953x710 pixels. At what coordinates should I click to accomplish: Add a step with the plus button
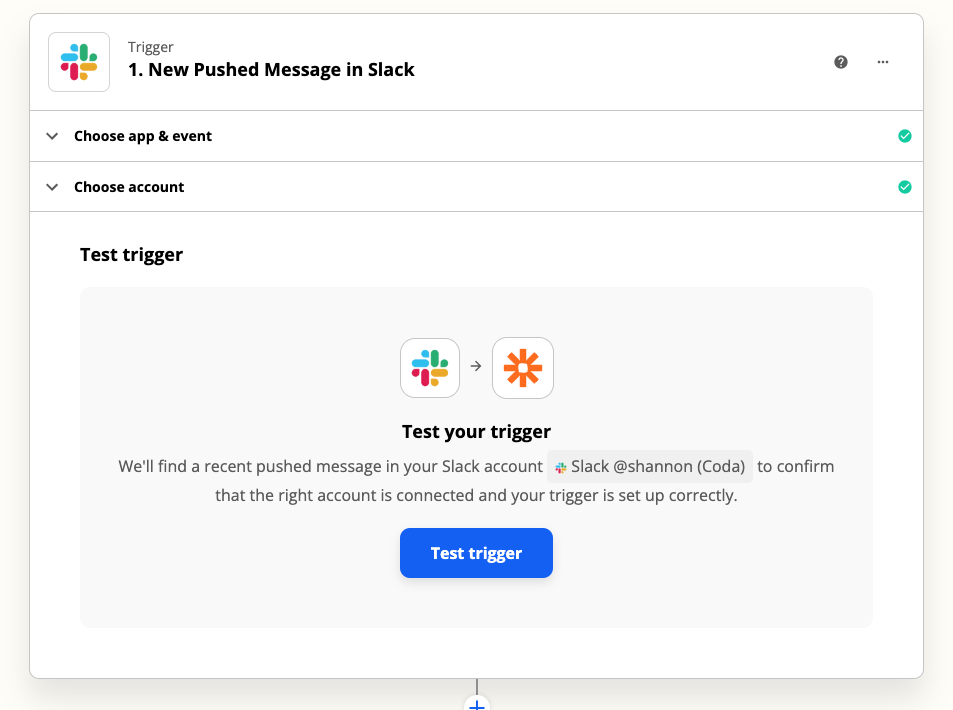click(x=477, y=704)
